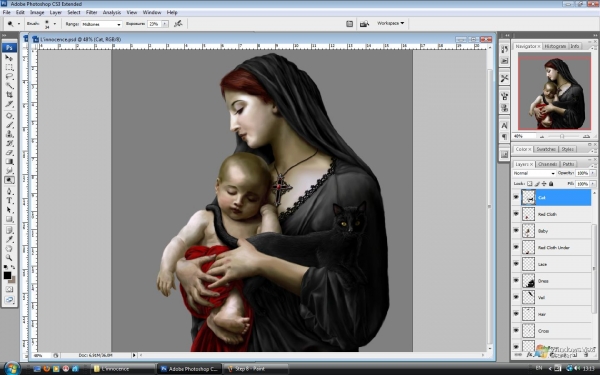Select the History Brush tool
This screenshot has width=600, height=375.
point(9,143)
